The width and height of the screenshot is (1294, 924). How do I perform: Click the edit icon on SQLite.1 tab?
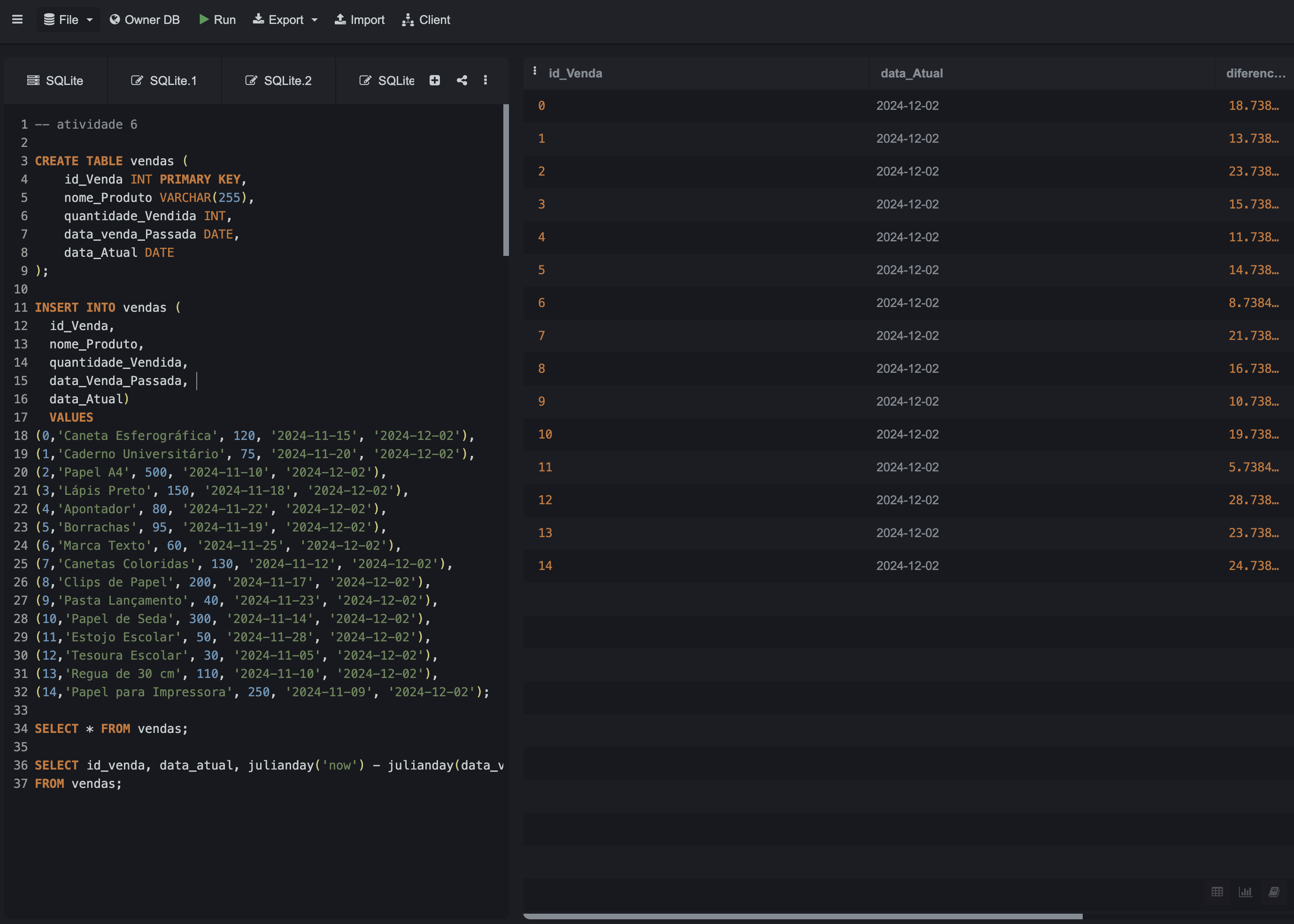coord(137,80)
